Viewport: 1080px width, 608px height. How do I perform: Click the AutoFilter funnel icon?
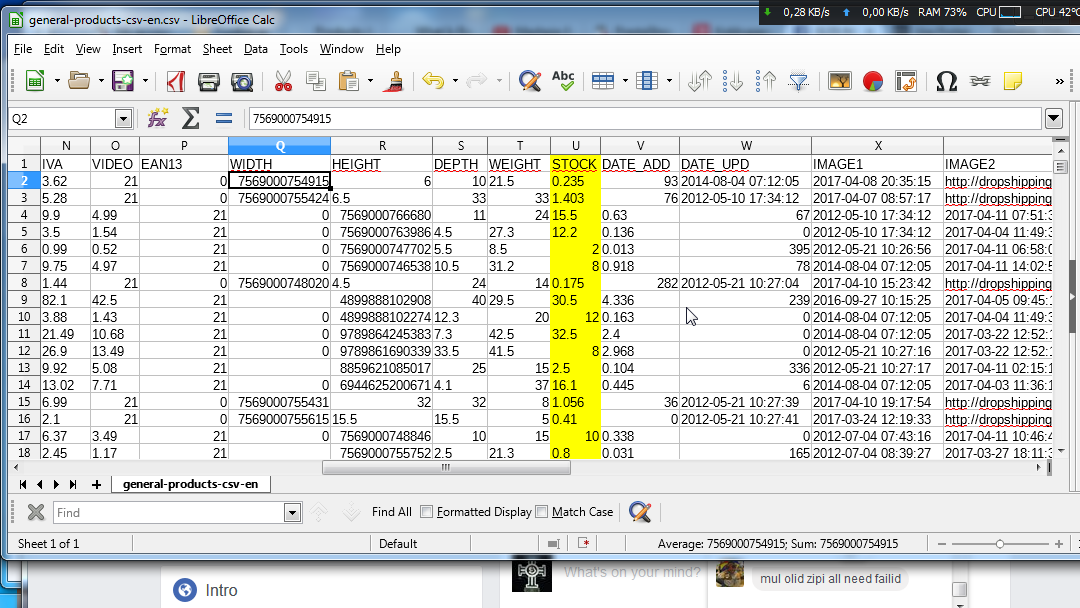coord(798,81)
